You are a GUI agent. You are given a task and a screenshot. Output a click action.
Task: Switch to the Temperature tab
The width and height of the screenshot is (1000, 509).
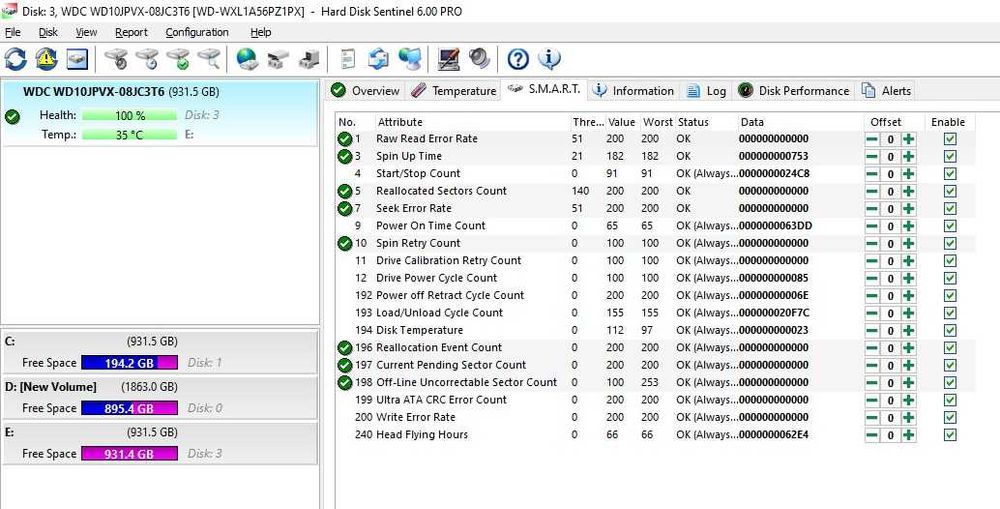click(x=454, y=91)
